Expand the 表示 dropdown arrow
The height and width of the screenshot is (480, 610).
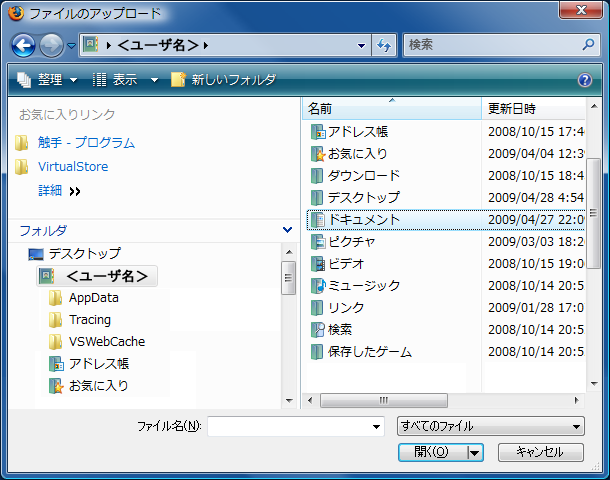click(x=154, y=80)
